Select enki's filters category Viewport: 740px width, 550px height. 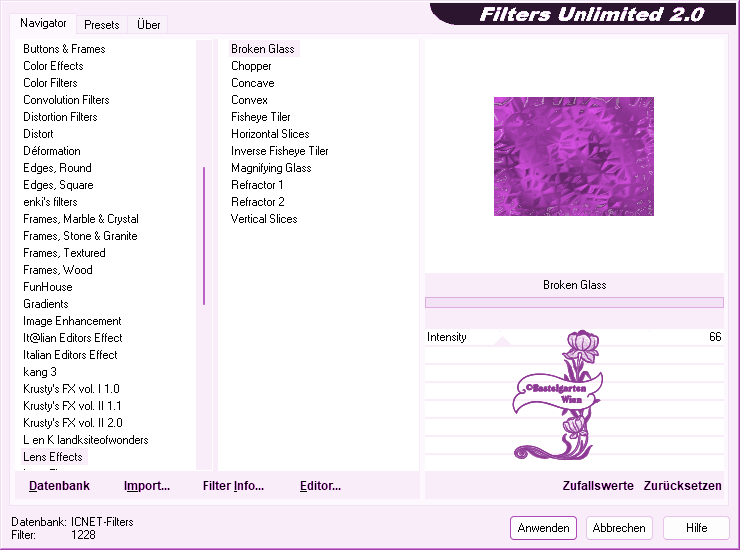tap(50, 202)
